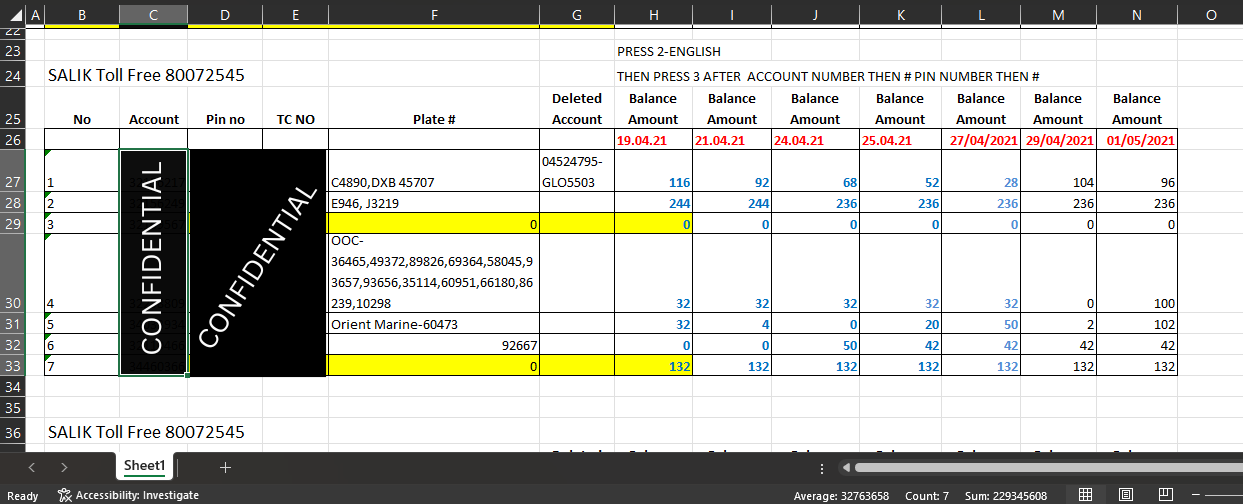The height and width of the screenshot is (504, 1243).
Task: Select the plate cell 'E946, J3219'
Action: 434,203
